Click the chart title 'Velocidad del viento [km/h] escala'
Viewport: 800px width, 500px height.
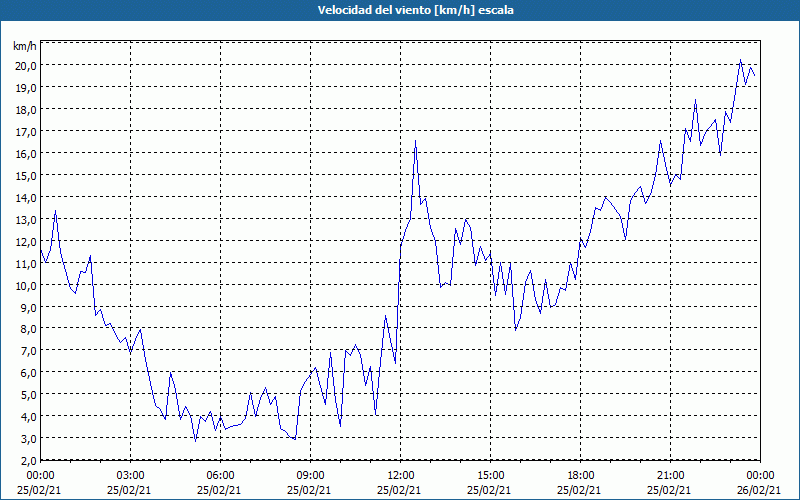point(415,10)
